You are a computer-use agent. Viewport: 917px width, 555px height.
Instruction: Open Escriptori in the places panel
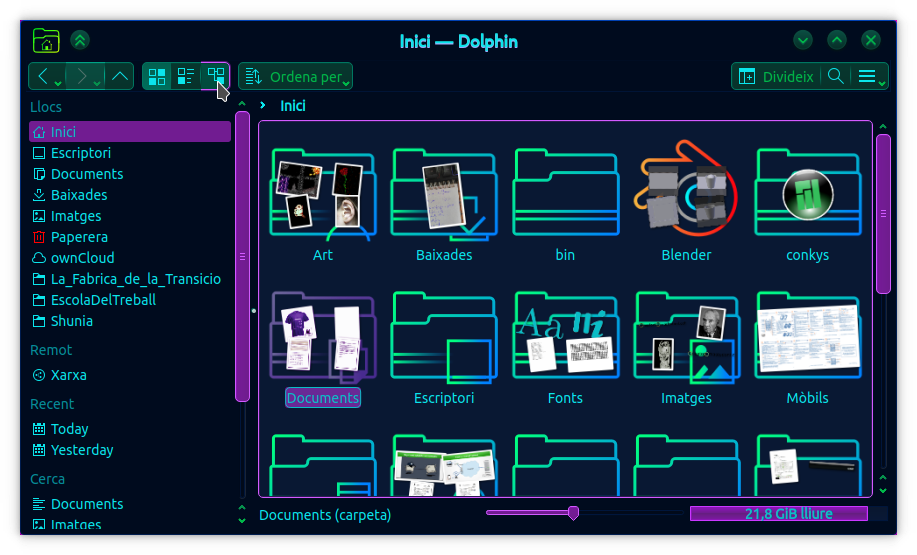tap(130, 153)
